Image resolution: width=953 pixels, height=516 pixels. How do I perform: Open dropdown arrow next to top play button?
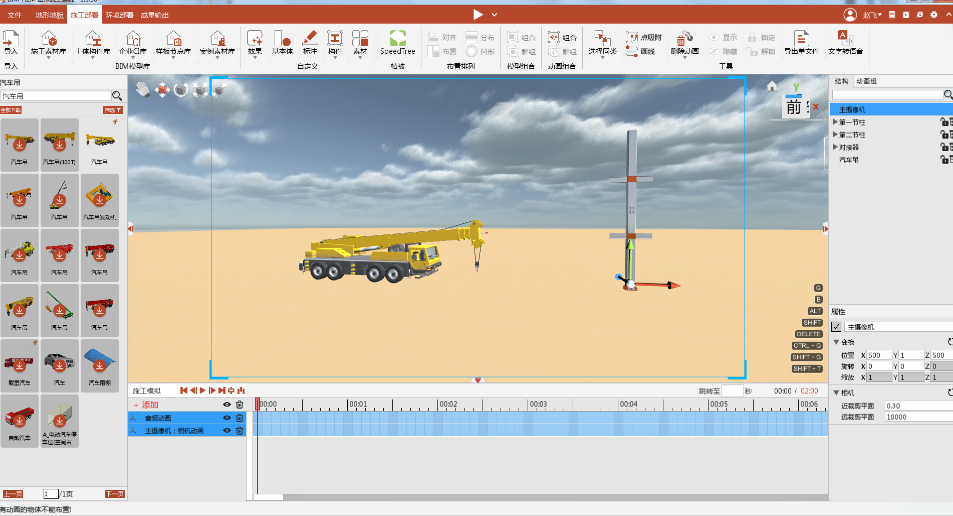point(494,14)
